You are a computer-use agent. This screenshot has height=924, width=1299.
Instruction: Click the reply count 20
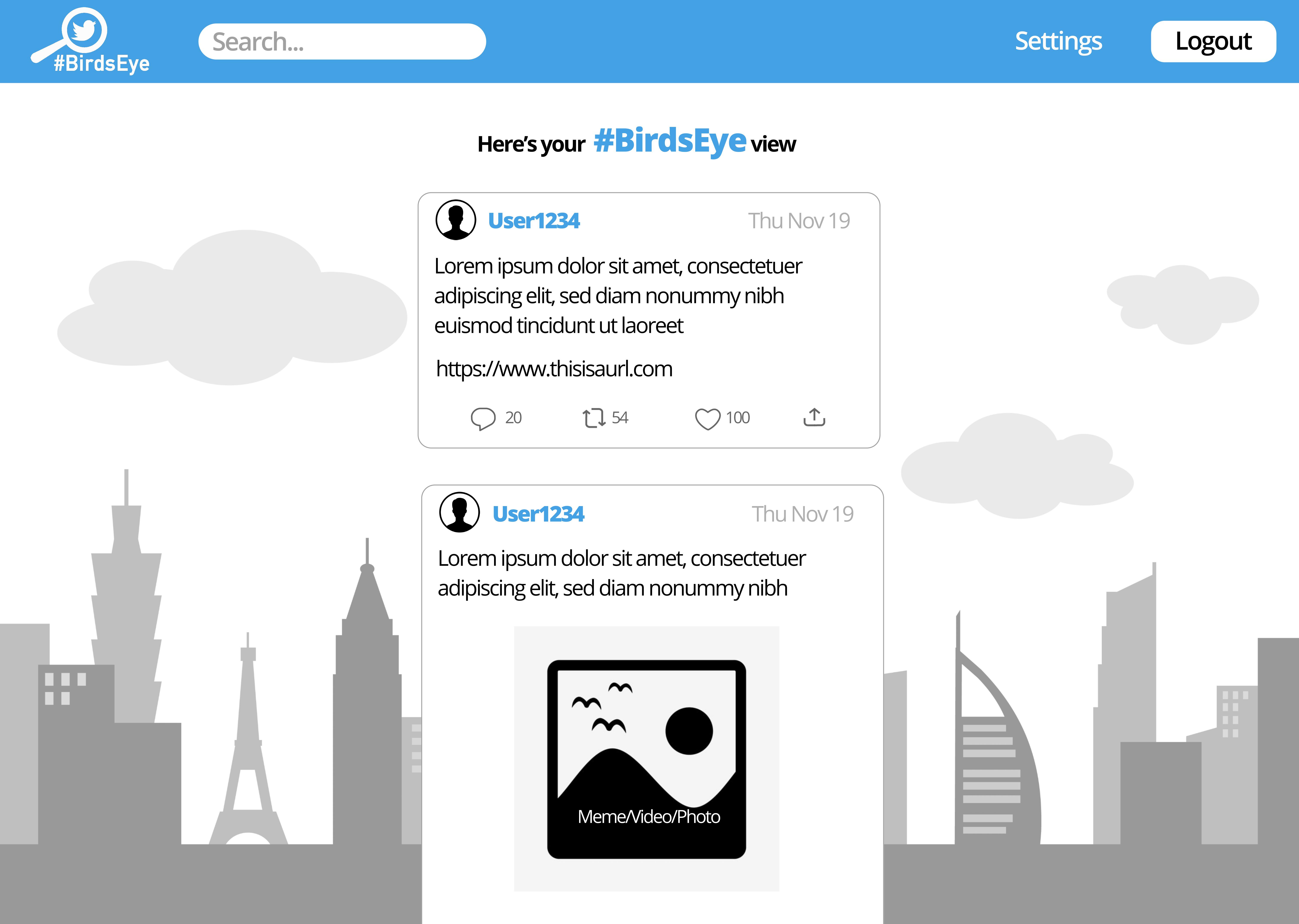point(513,418)
